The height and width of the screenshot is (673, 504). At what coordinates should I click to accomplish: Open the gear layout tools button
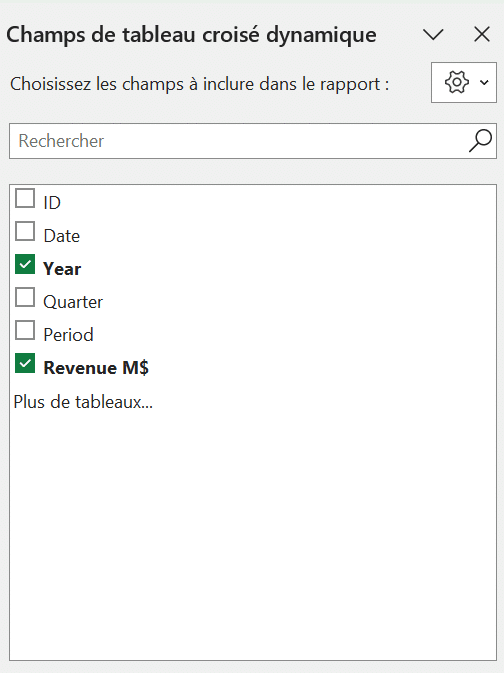[464, 82]
